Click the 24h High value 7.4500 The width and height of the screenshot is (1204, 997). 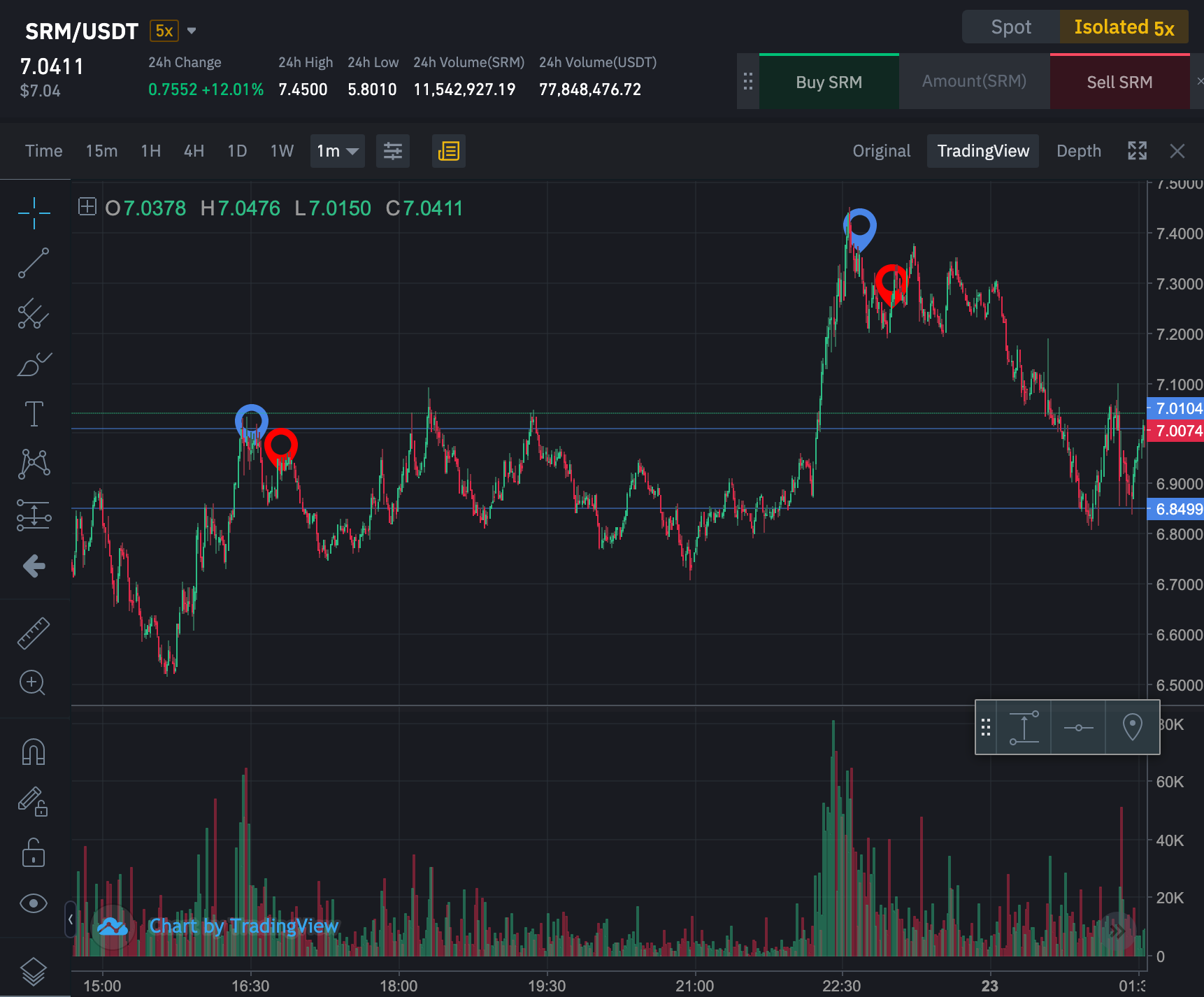click(303, 89)
